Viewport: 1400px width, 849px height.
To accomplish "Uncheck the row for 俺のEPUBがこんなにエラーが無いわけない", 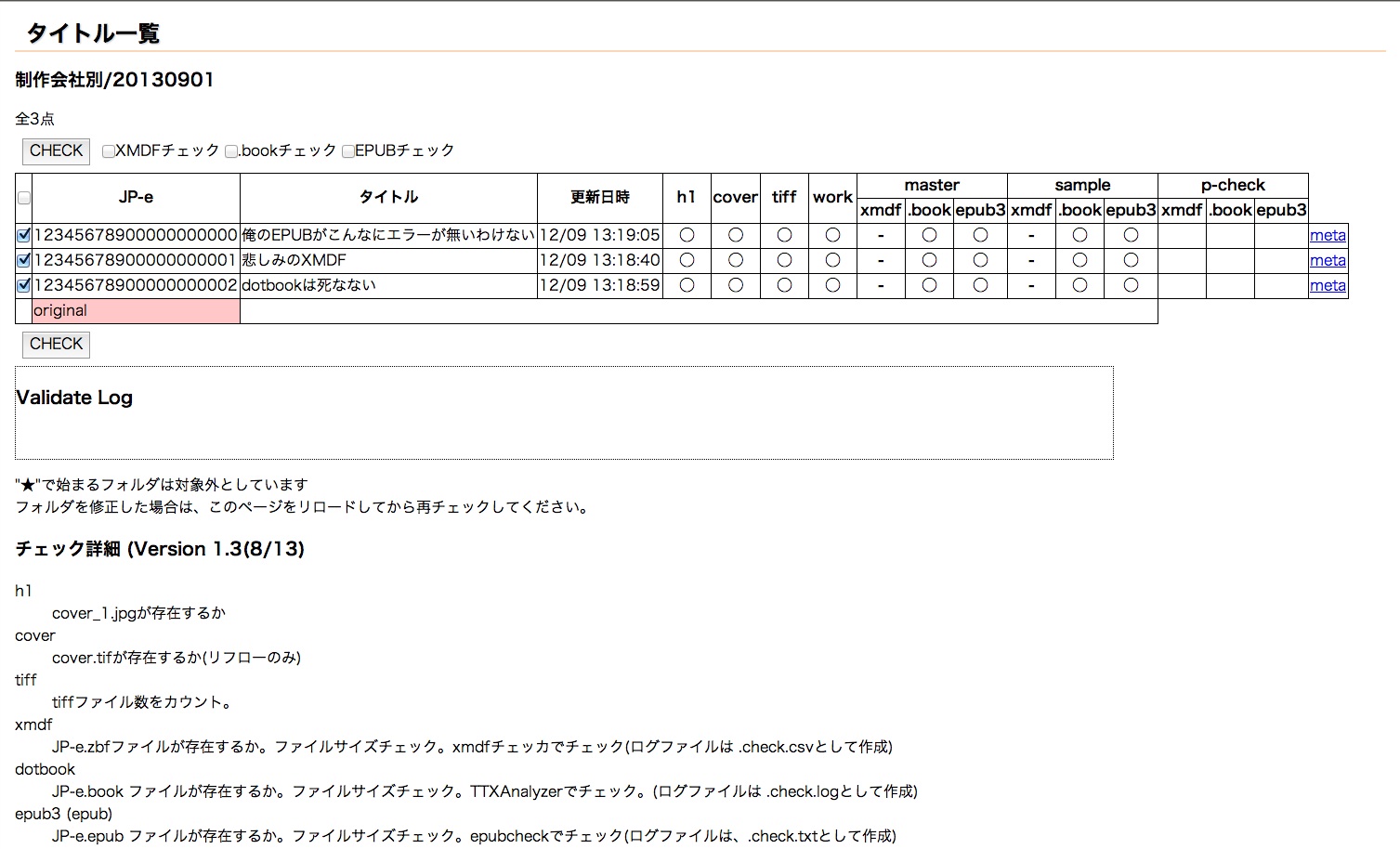I will click(x=24, y=236).
